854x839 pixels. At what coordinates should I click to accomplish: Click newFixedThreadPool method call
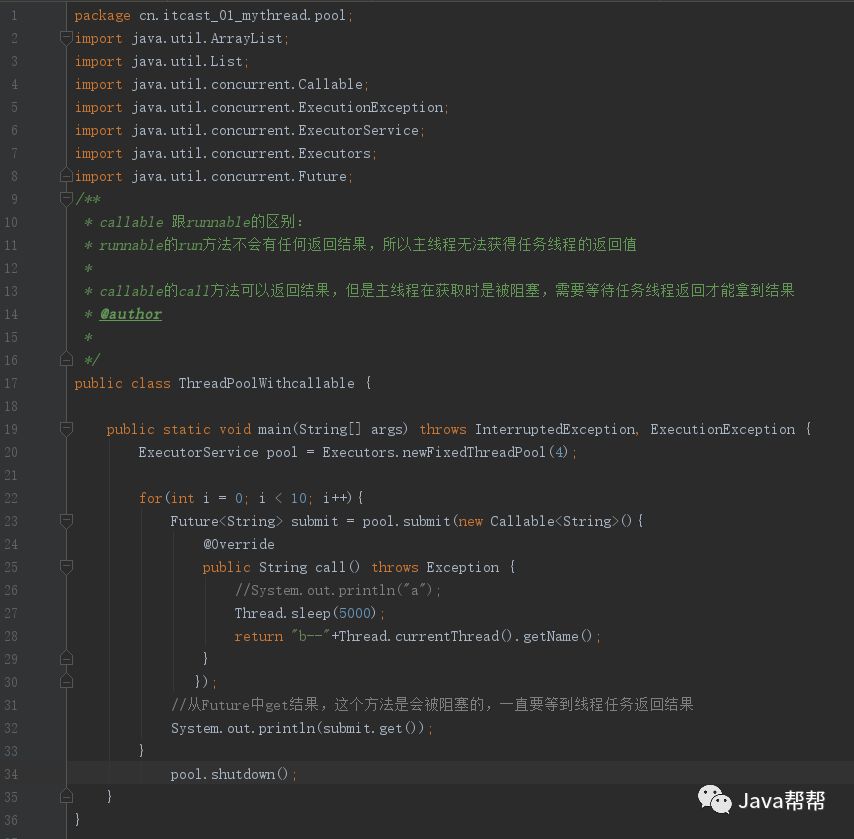coord(474,452)
